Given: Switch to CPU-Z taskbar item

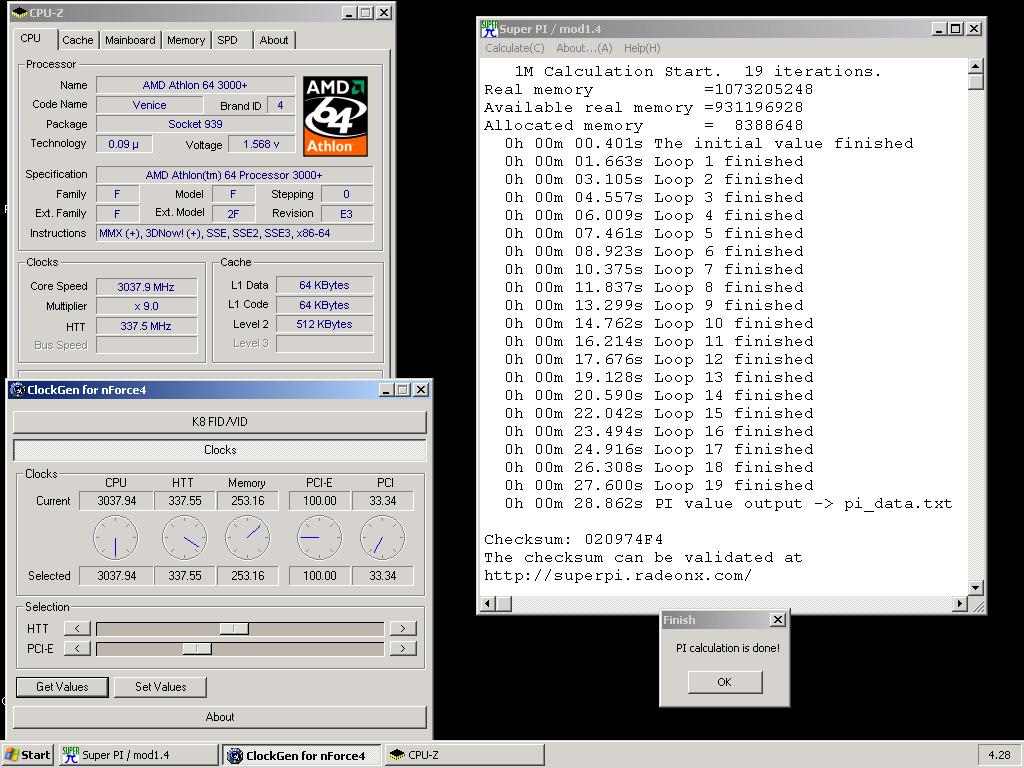Looking at the screenshot, I should click(x=464, y=755).
